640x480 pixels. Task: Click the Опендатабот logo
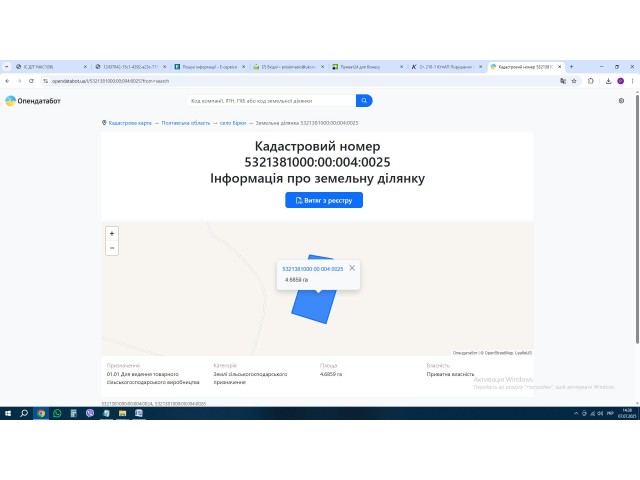33,101
